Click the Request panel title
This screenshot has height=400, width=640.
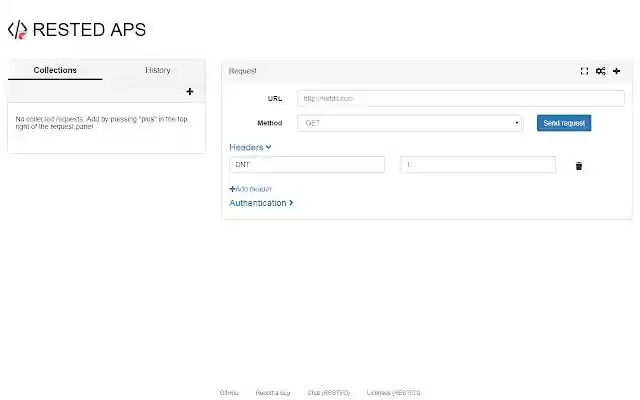[x=242, y=71]
